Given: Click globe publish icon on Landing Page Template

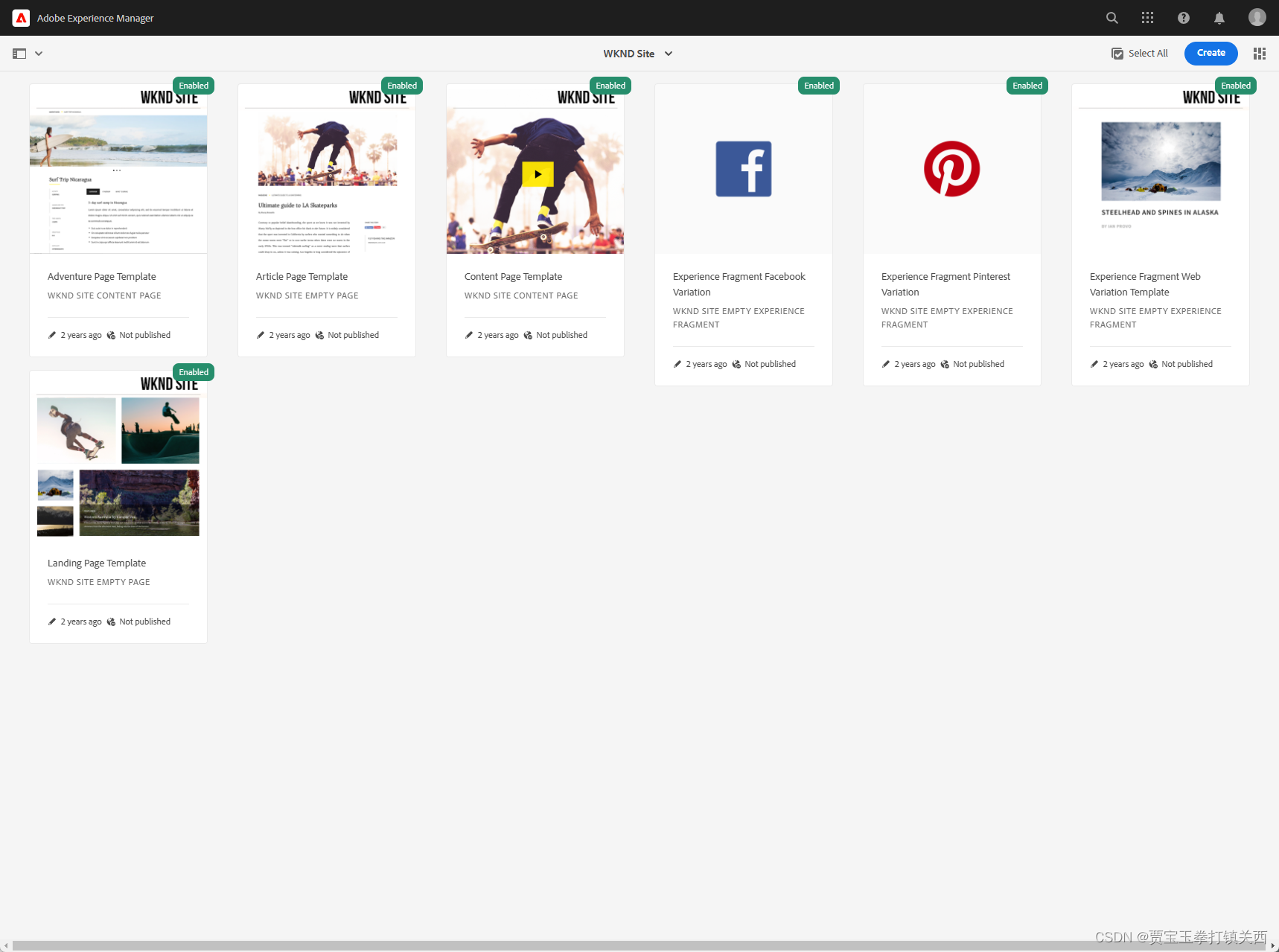Looking at the screenshot, I should [x=111, y=622].
